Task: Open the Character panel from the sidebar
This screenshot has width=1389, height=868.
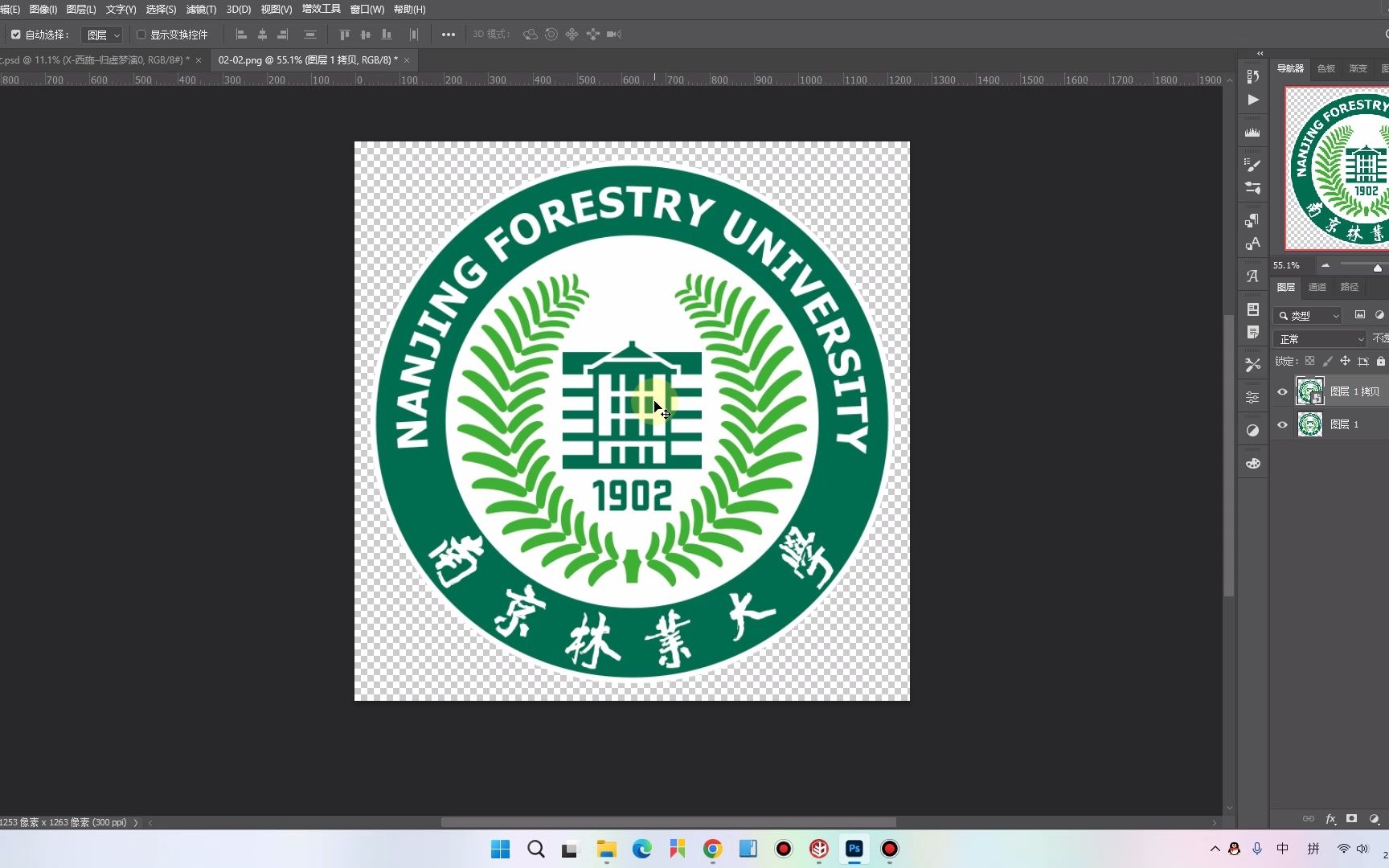Action: click(1252, 276)
